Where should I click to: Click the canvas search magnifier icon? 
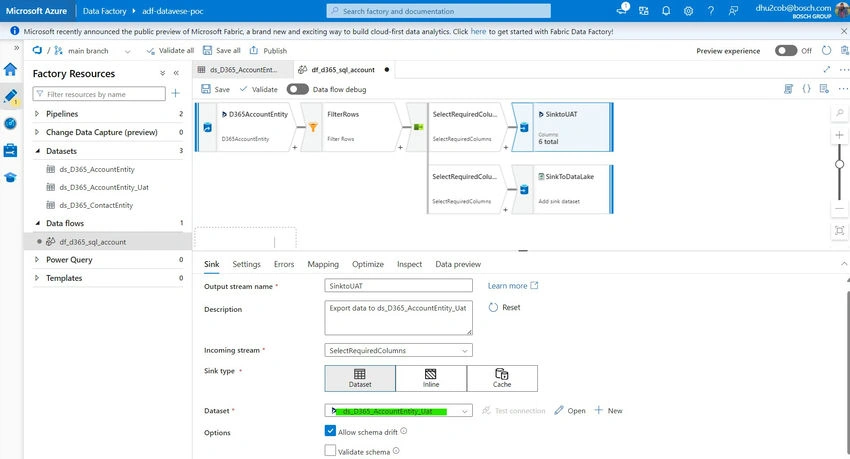[839, 113]
